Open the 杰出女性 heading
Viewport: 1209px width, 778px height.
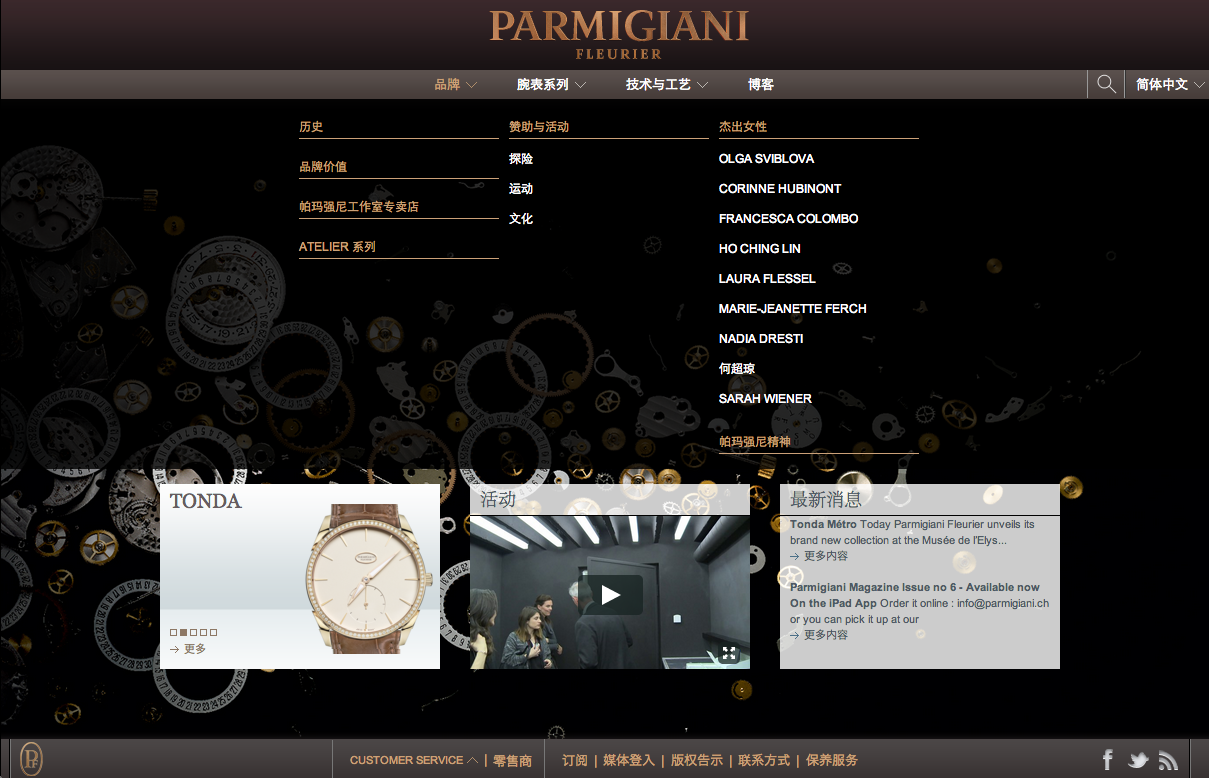click(x=743, y=127)
